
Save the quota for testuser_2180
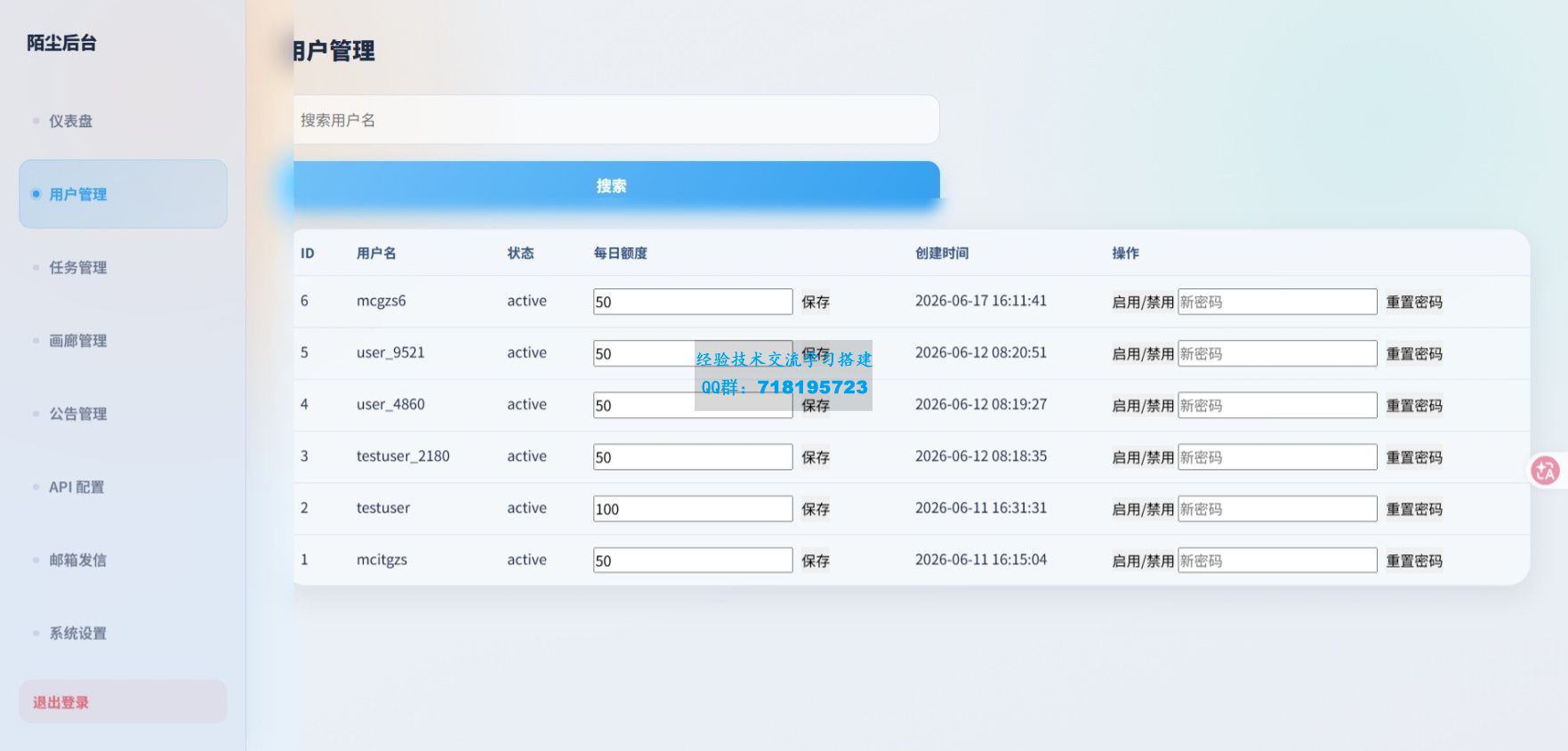pos(816,457)
